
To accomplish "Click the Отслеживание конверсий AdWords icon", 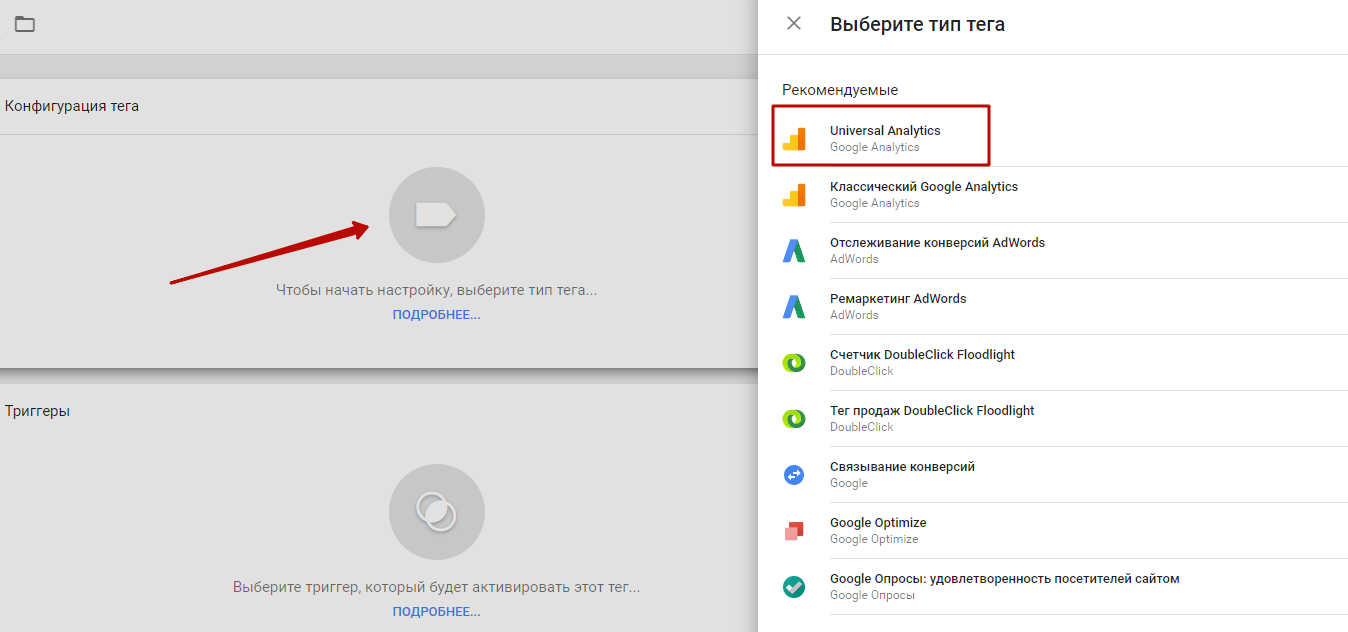I will pos(794,251).
